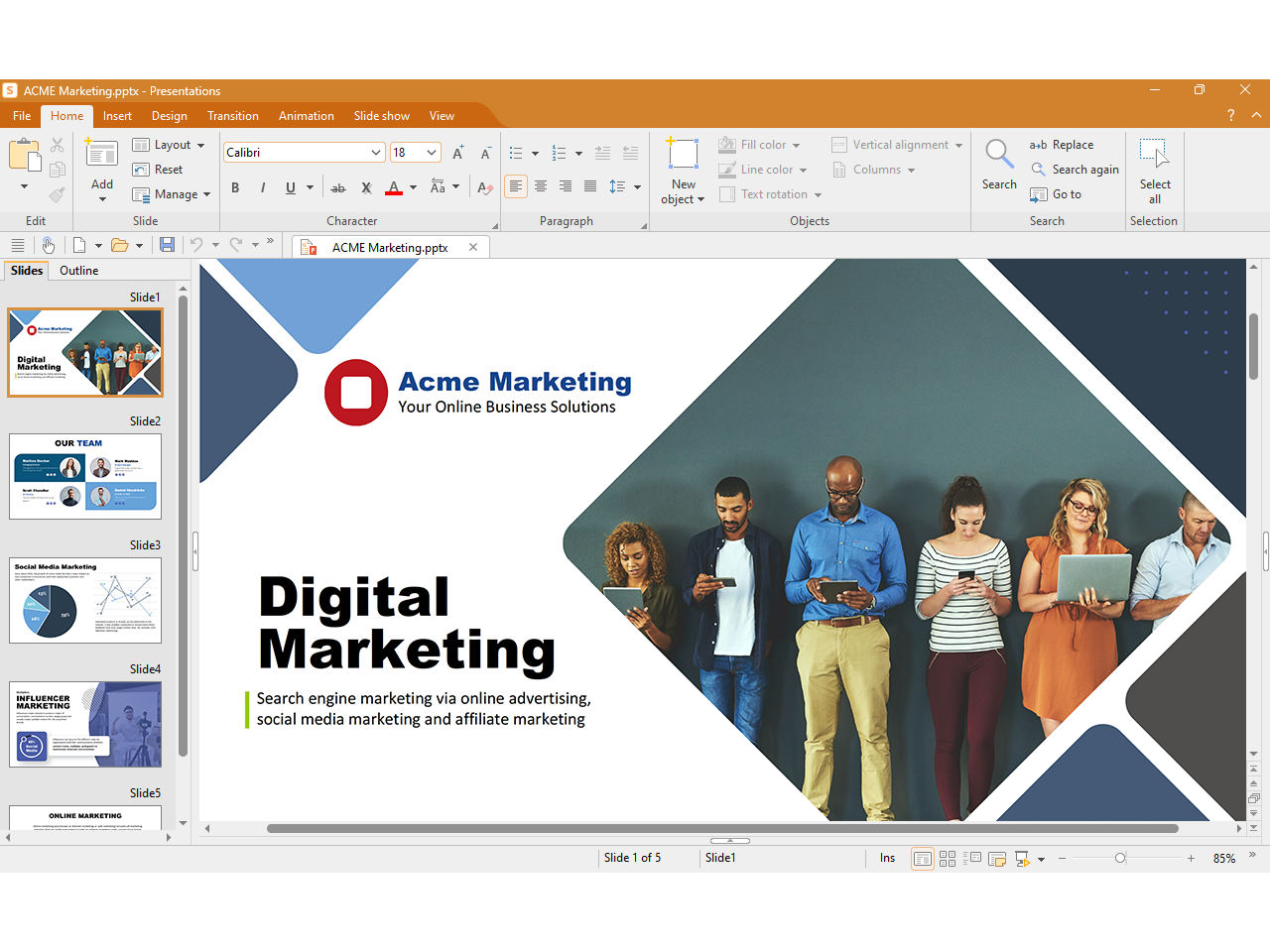
Task: Open the Design ribbon tab
Action: [170, 116]
